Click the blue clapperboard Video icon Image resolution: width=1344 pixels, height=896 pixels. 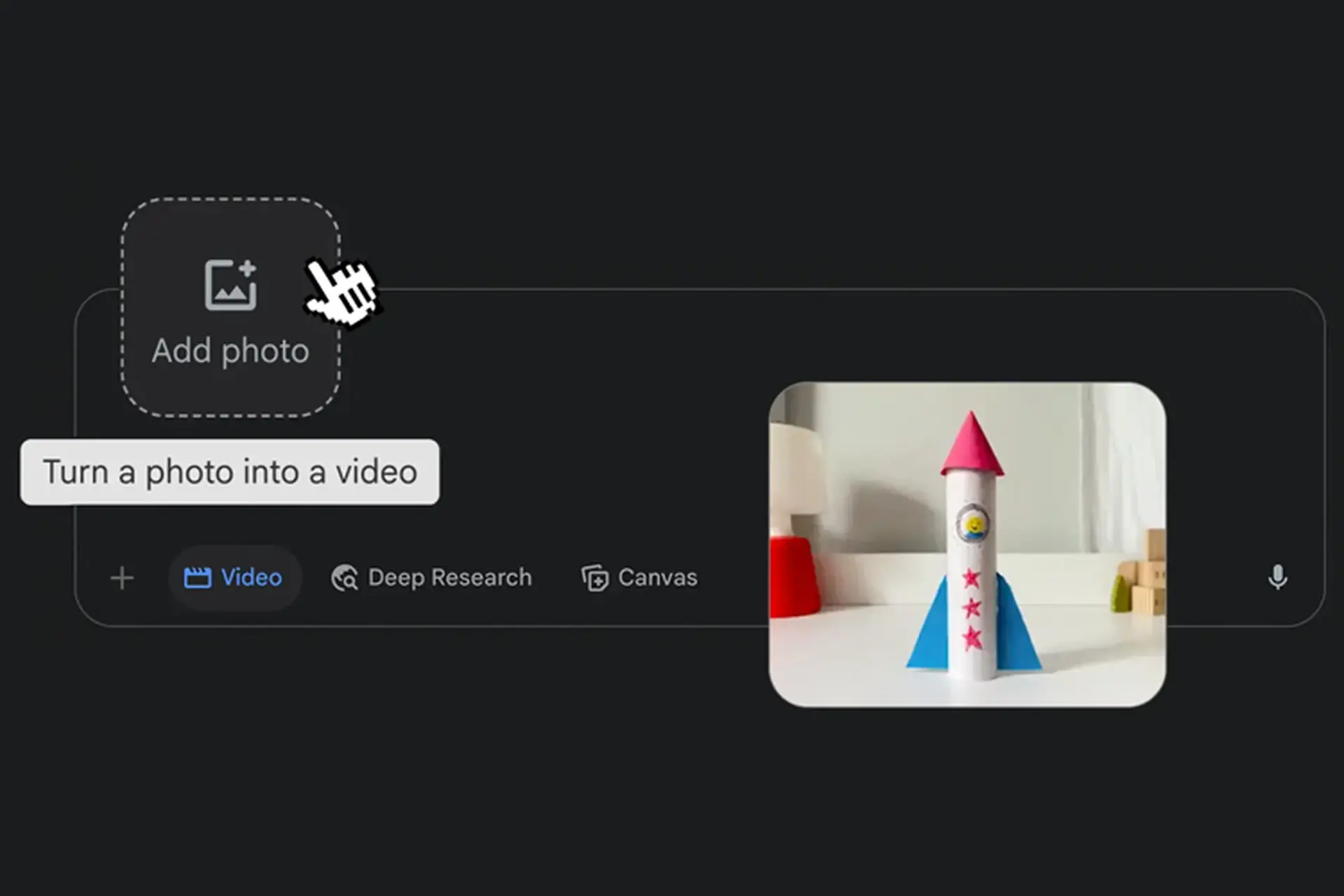coord(197,578)
